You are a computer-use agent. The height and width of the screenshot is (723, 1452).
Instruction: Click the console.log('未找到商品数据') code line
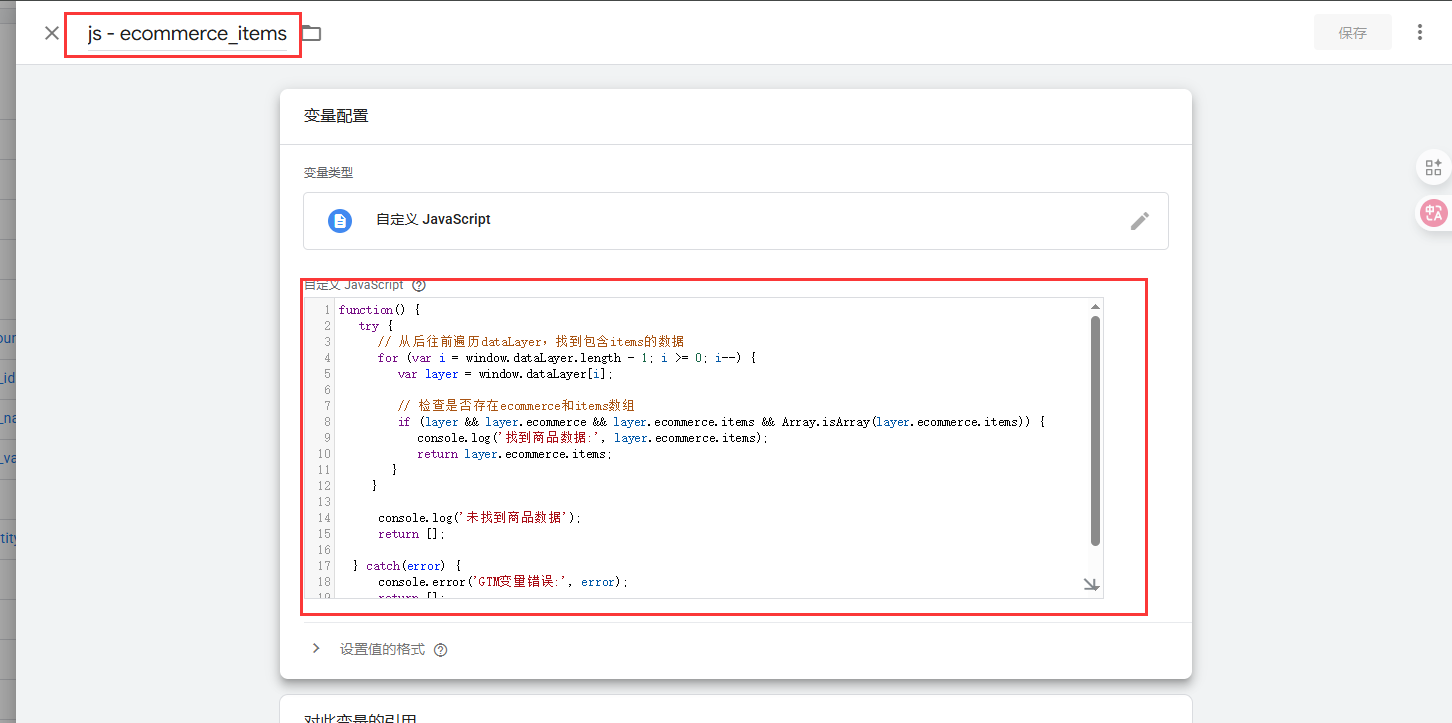click(478, 518)
